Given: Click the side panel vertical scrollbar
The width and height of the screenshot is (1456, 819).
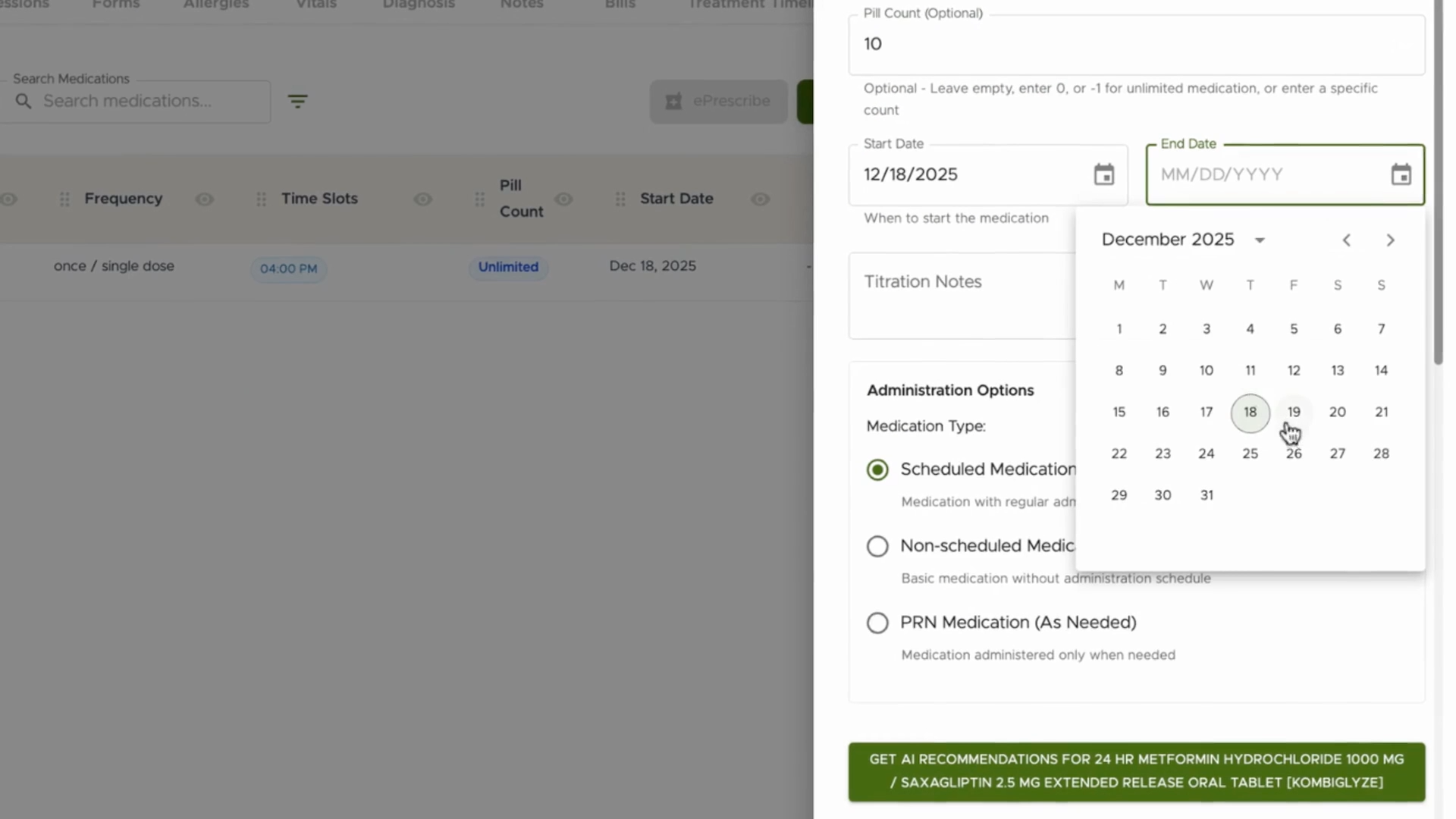Looking at the screenshot, I should [1439, 182].
